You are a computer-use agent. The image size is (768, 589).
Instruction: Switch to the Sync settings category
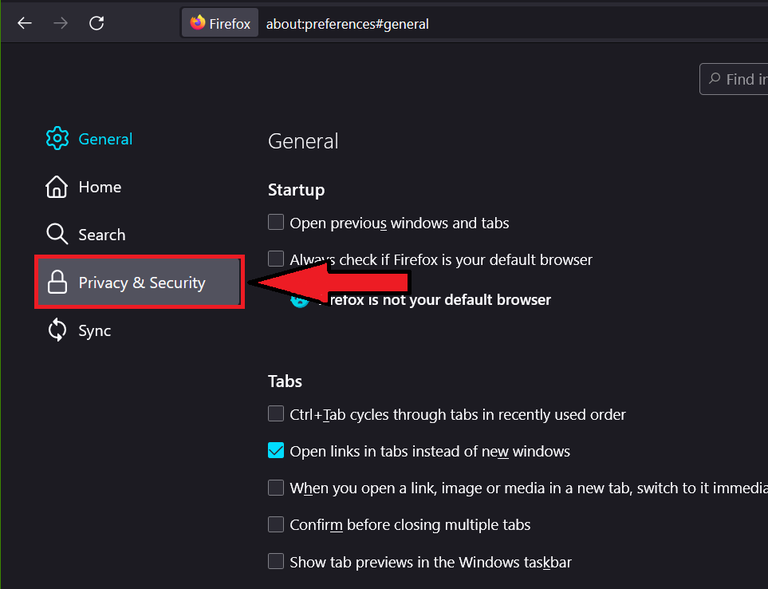94,331
